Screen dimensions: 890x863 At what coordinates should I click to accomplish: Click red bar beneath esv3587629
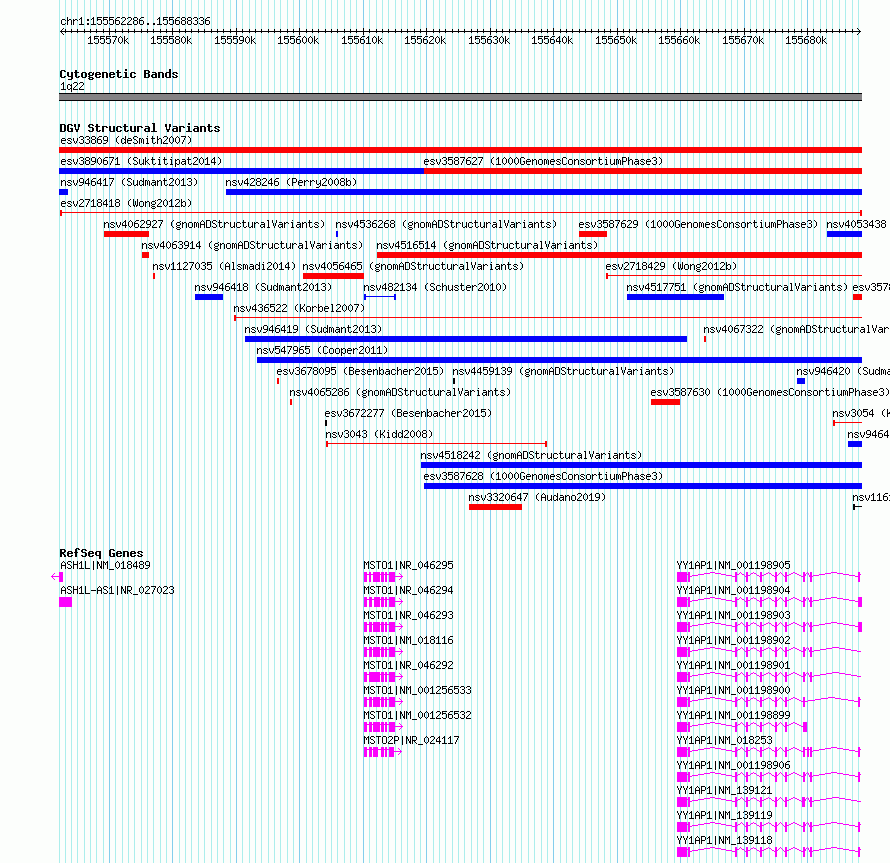[593, 234]
